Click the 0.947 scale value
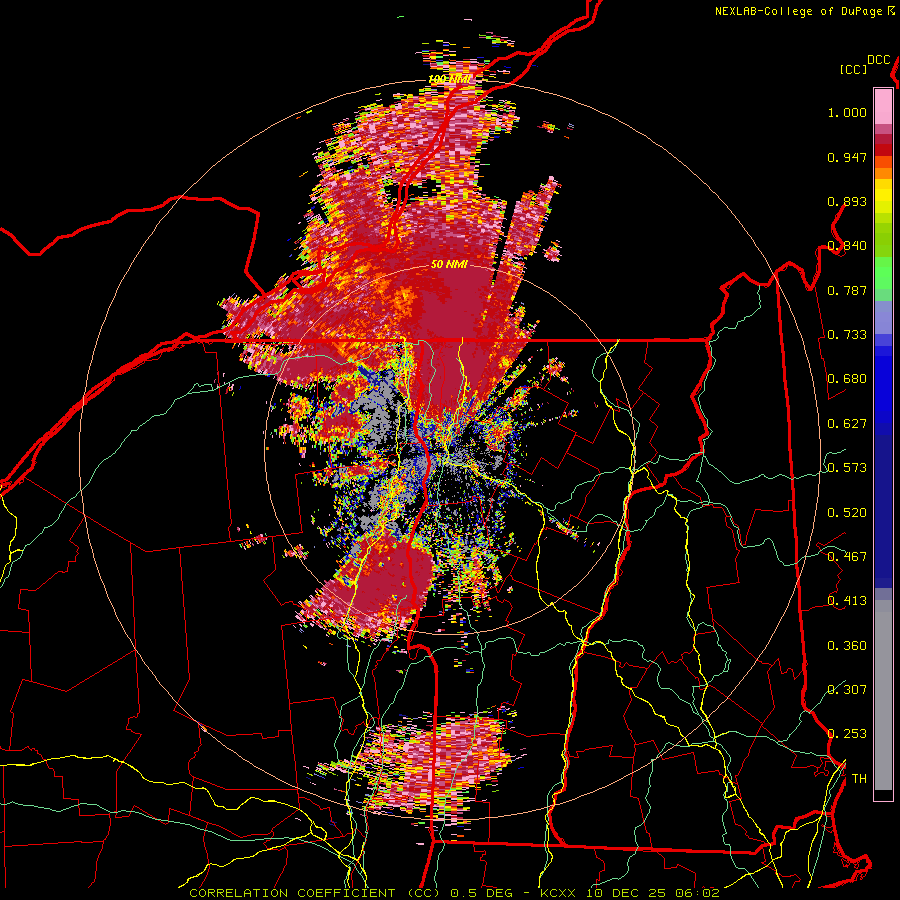 point(847,157)
